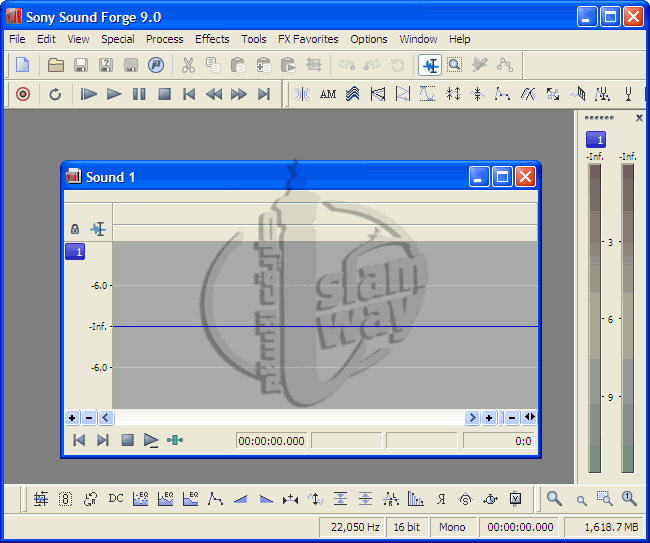
Task: Open the Special menu
Action: [118, 39]
